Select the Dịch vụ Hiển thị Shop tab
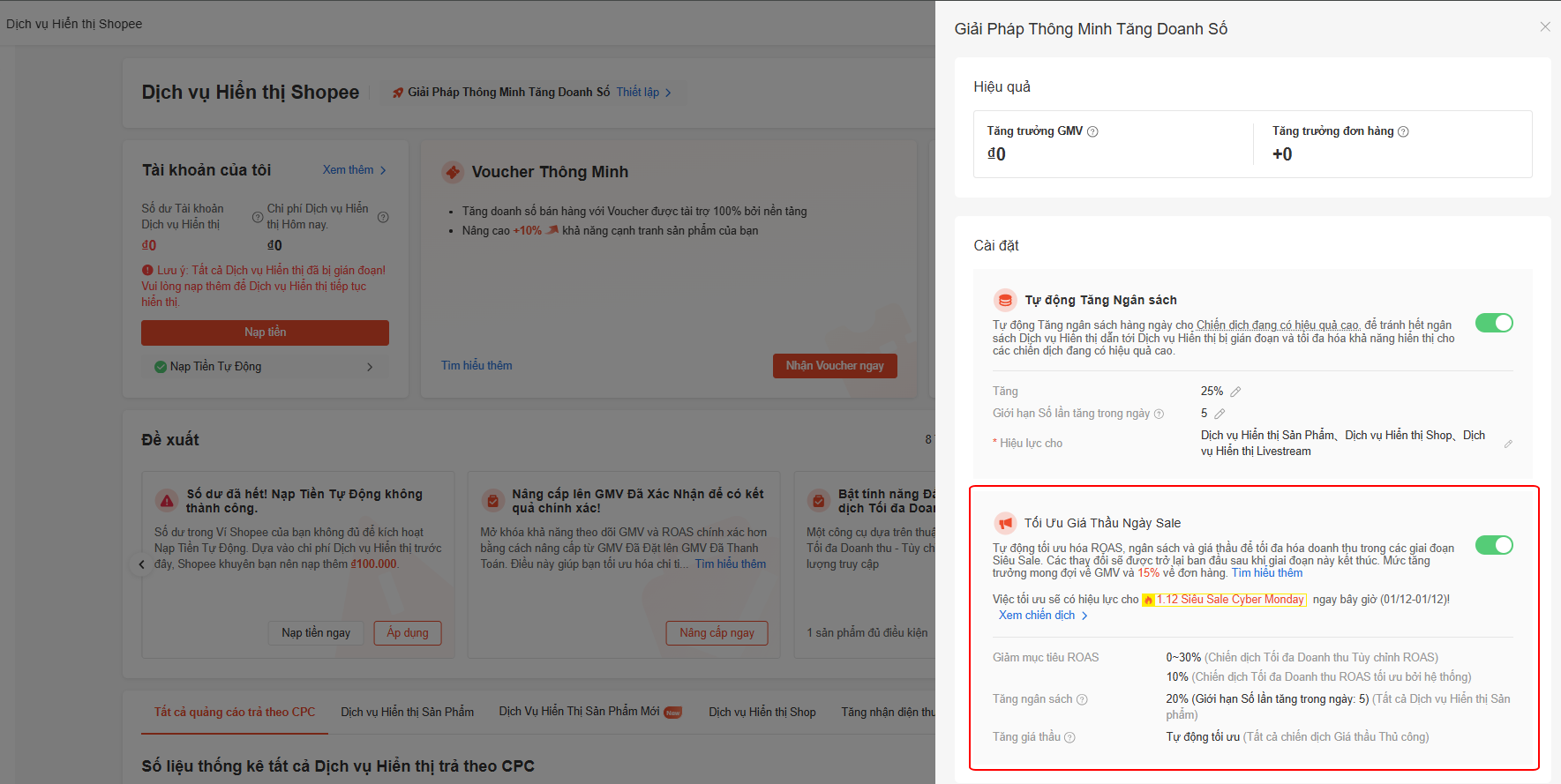The width and height of the screenshot is (1561, 784). (762, 712)
